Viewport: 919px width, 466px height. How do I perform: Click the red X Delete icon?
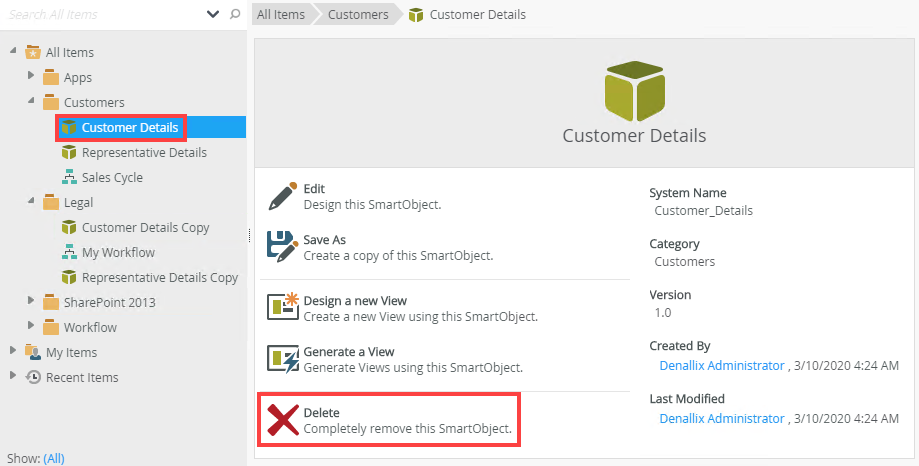tap(282, 420)
